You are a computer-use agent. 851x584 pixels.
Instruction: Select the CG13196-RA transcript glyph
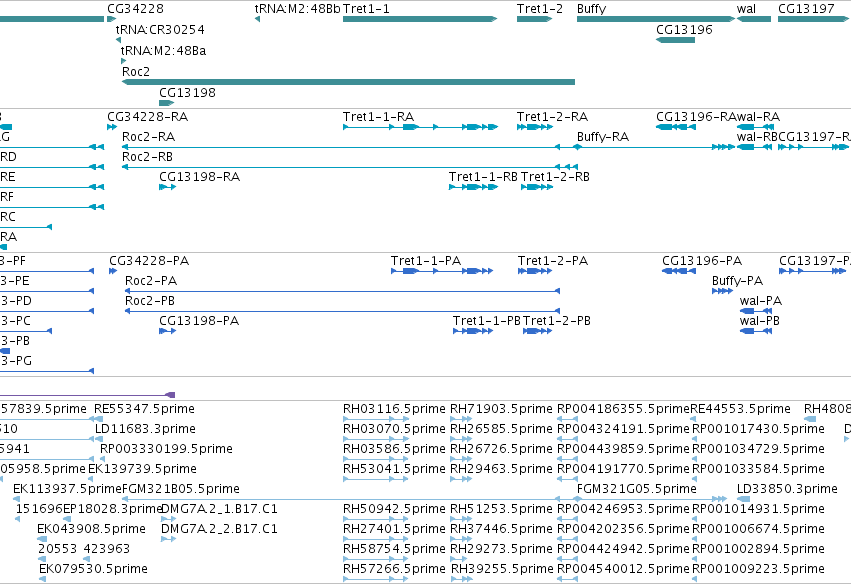[x=676, y=127]
